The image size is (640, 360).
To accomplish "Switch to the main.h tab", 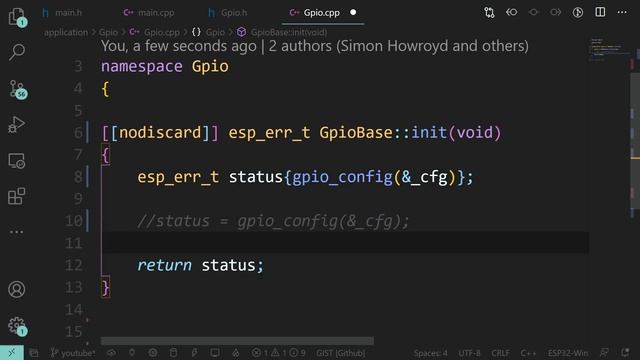I will click(62, 13).
